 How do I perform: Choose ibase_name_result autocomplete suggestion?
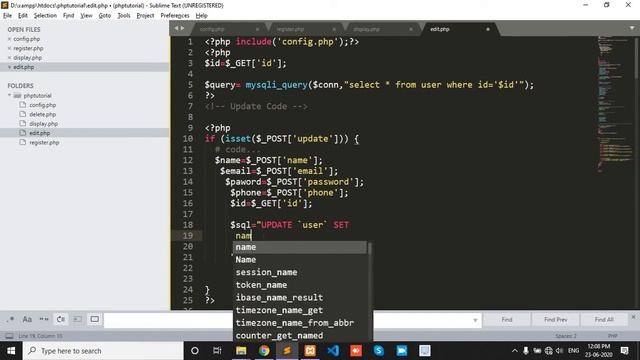[300, 298]
